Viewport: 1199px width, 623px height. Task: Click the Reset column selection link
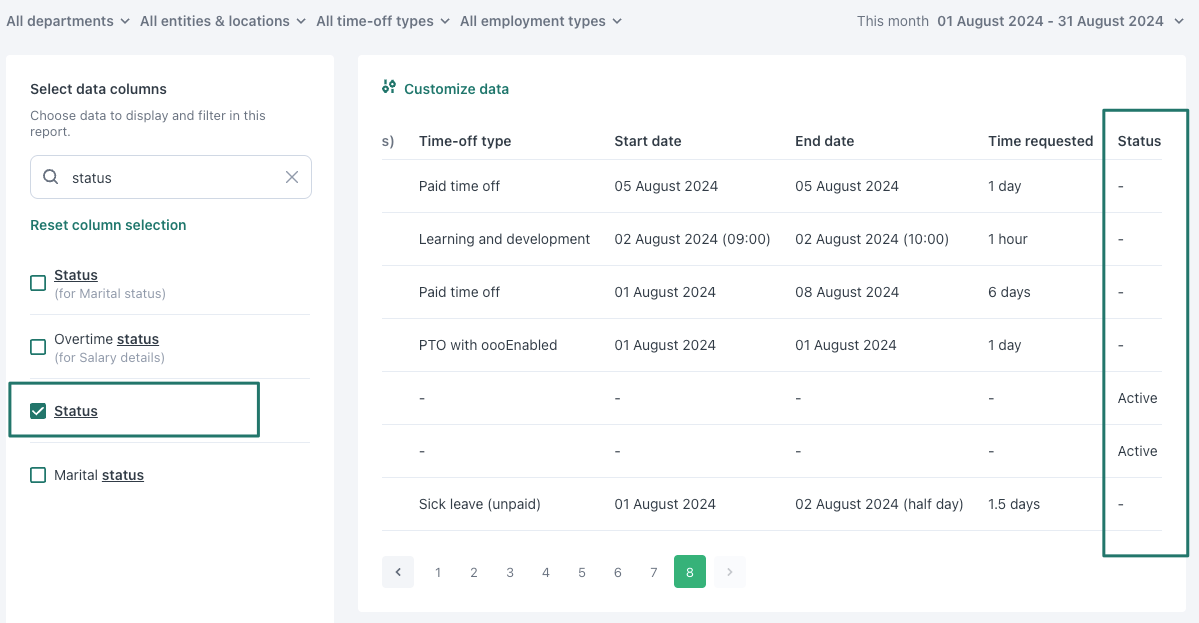(x=108, y=225)
